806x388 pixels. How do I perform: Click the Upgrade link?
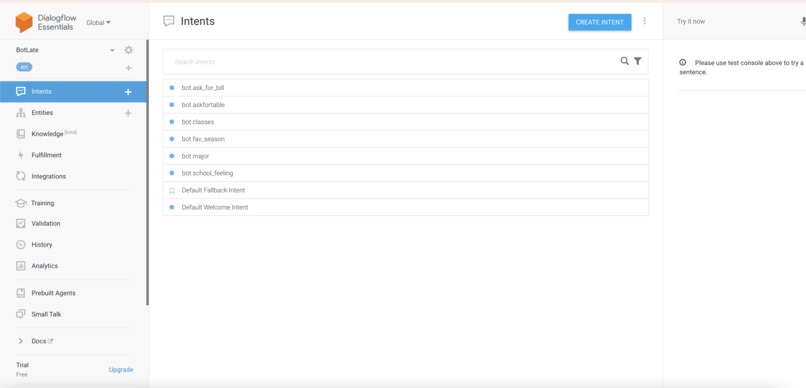[121, 369]
